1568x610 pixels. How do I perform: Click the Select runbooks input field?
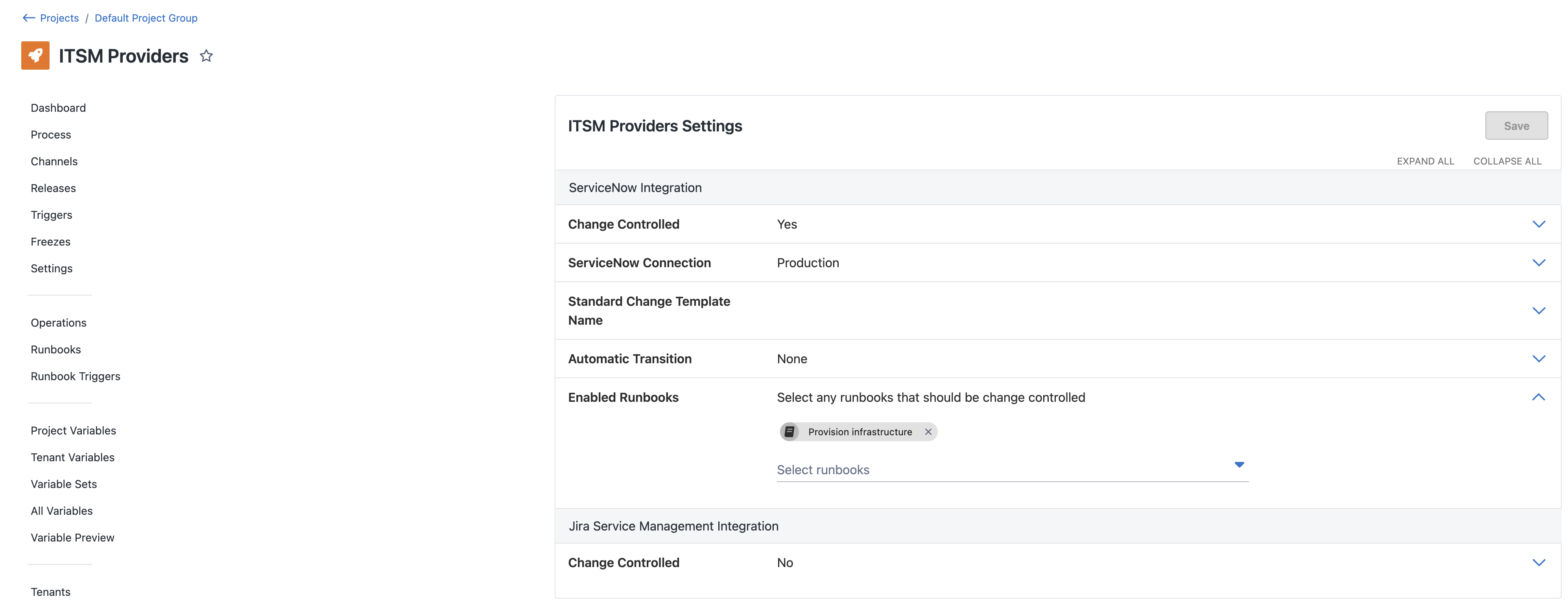pyautogui.click(x=1012, y=470)
